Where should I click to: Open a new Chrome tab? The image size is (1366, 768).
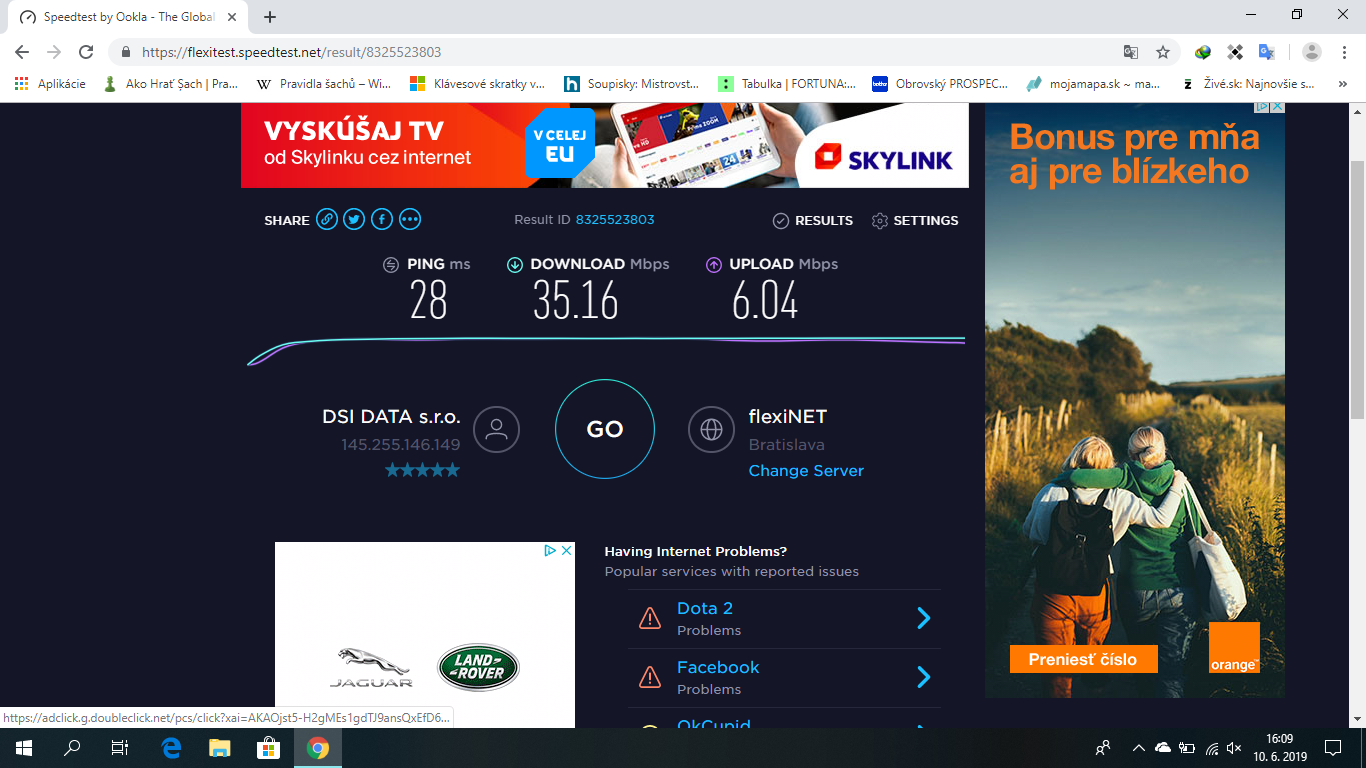[270, 17]
